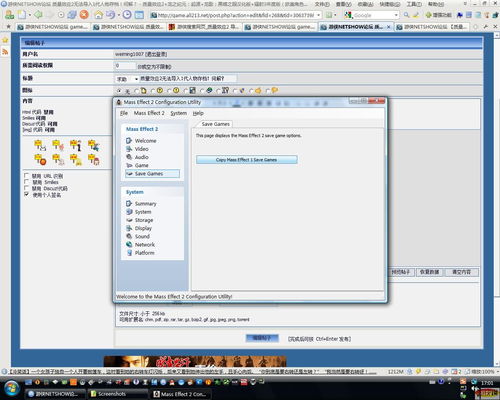Expand the Google search engine dropdown arrow
Viewport: 500px width, 400px height.
pyautogui.click(x=396, y=15)
